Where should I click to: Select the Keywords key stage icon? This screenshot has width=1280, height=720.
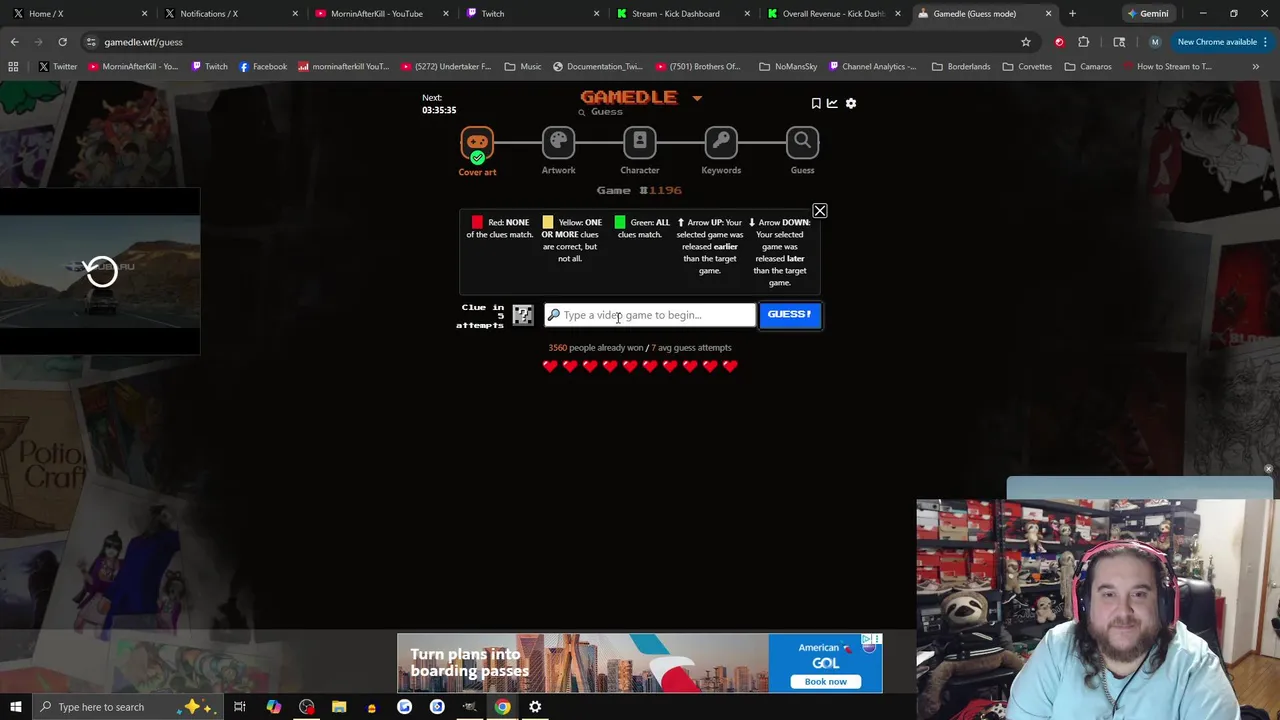721,142
